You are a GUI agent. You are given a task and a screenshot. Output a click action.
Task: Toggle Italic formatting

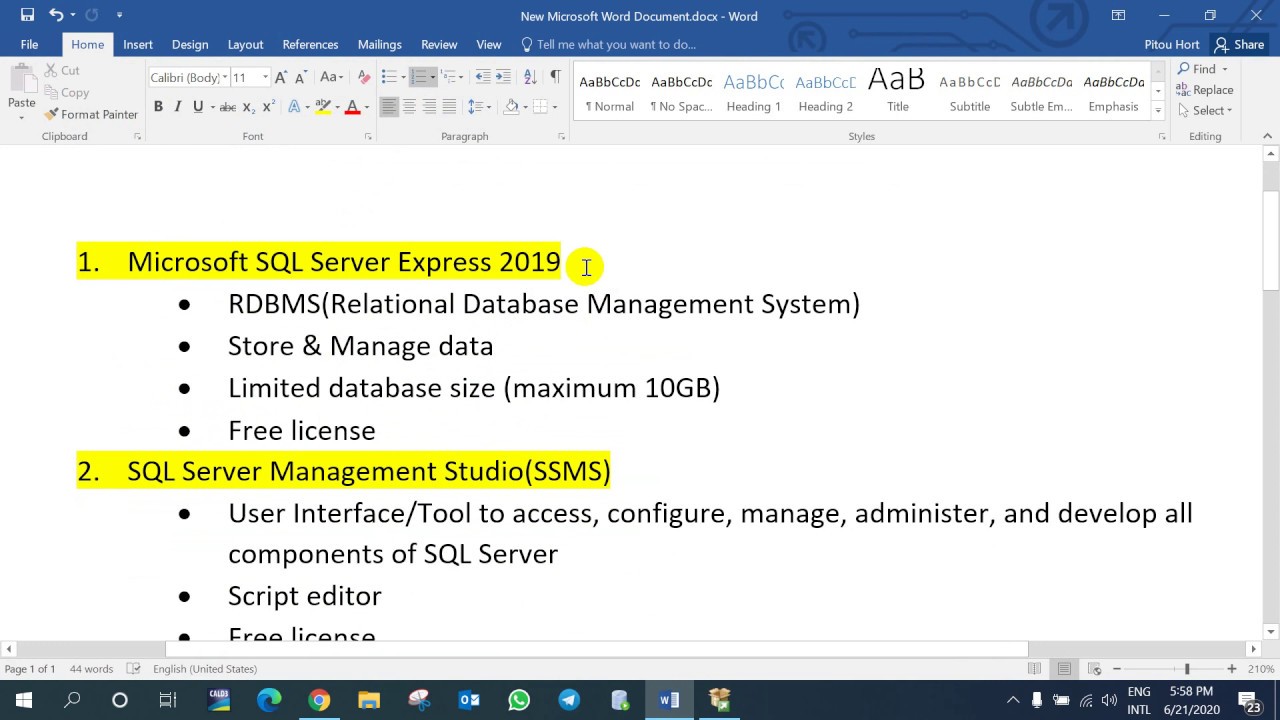pyautogui.click(x=178, y=107)
